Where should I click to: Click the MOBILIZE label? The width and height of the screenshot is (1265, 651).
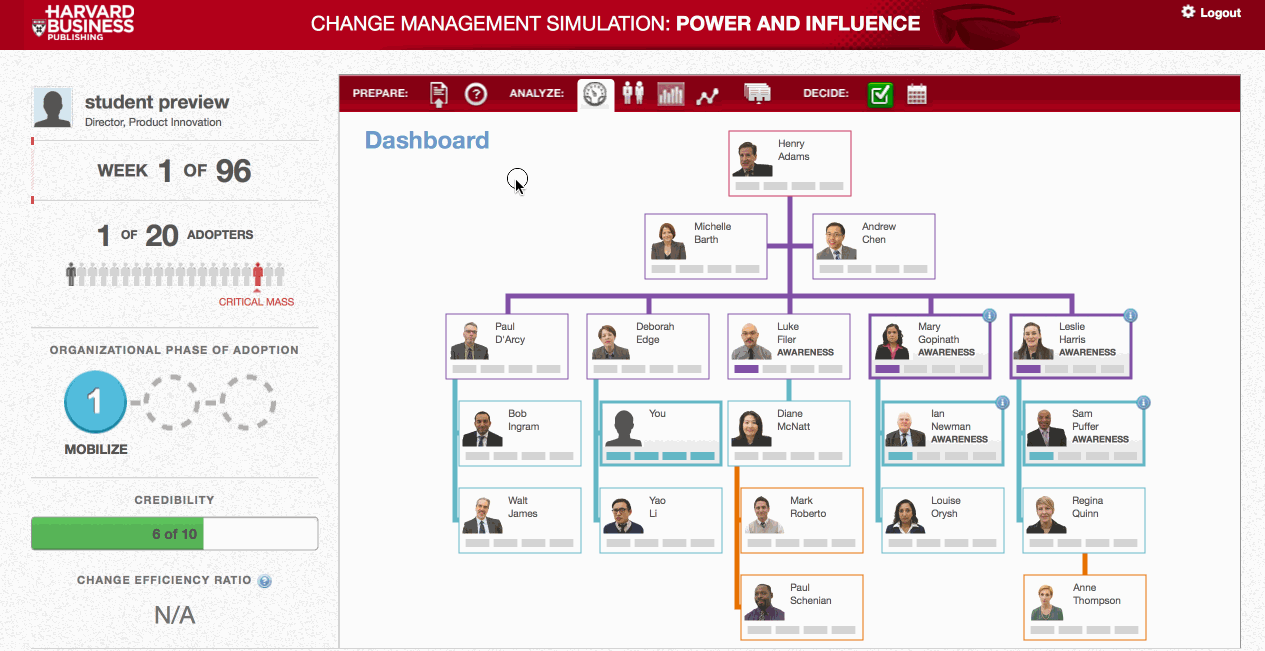[x=96, y=450]
